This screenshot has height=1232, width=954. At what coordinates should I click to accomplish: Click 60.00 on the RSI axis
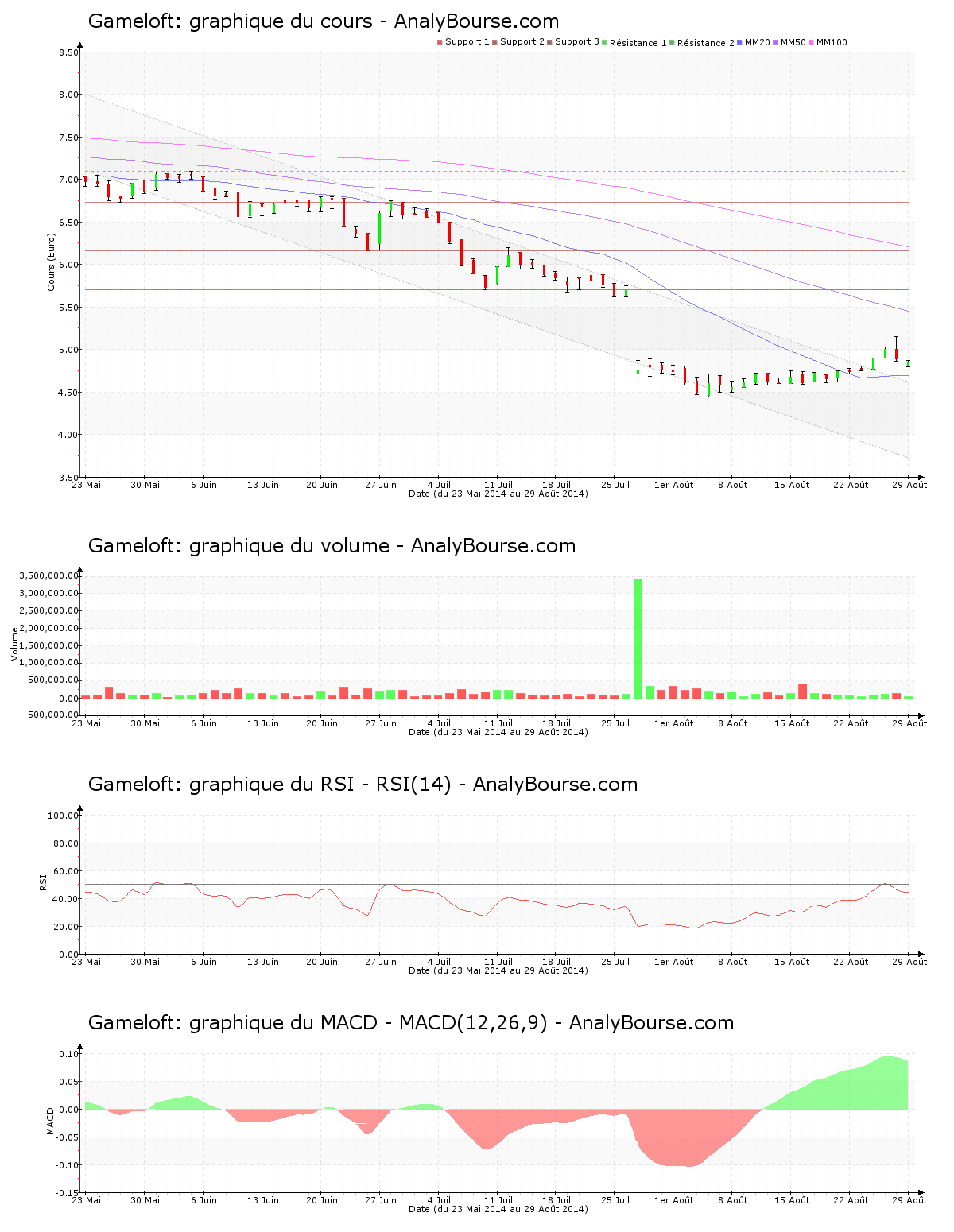pos(66,871)
